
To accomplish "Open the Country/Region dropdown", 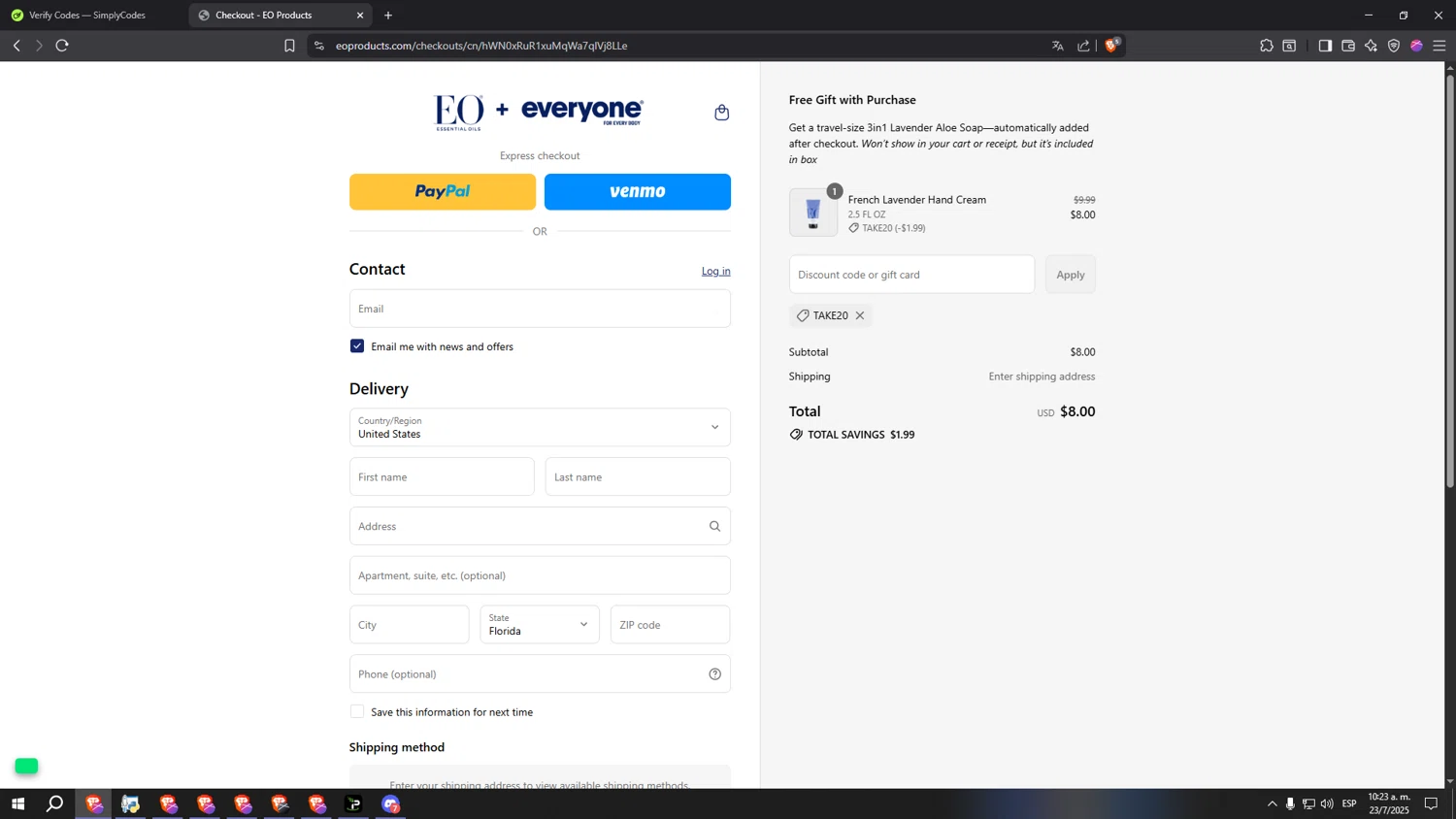I will 540,427.
